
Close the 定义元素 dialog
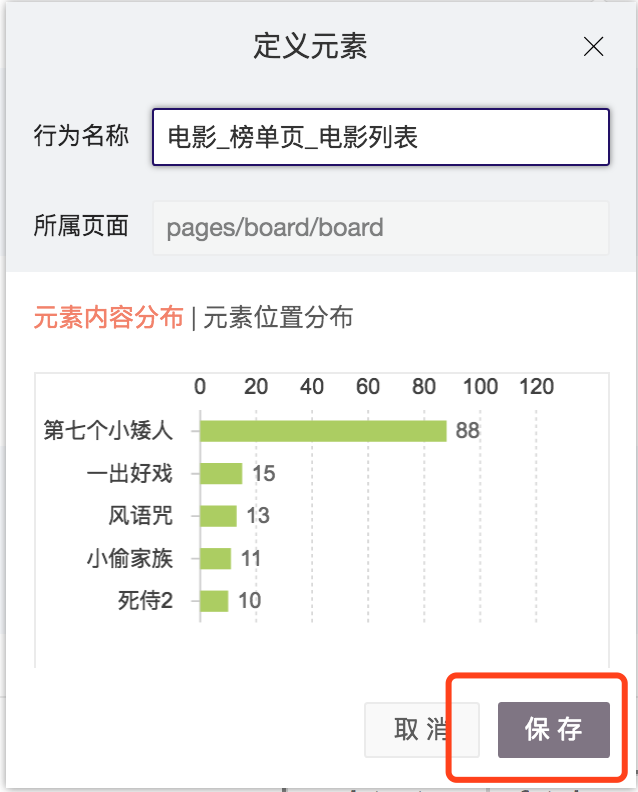pos(594,47)
